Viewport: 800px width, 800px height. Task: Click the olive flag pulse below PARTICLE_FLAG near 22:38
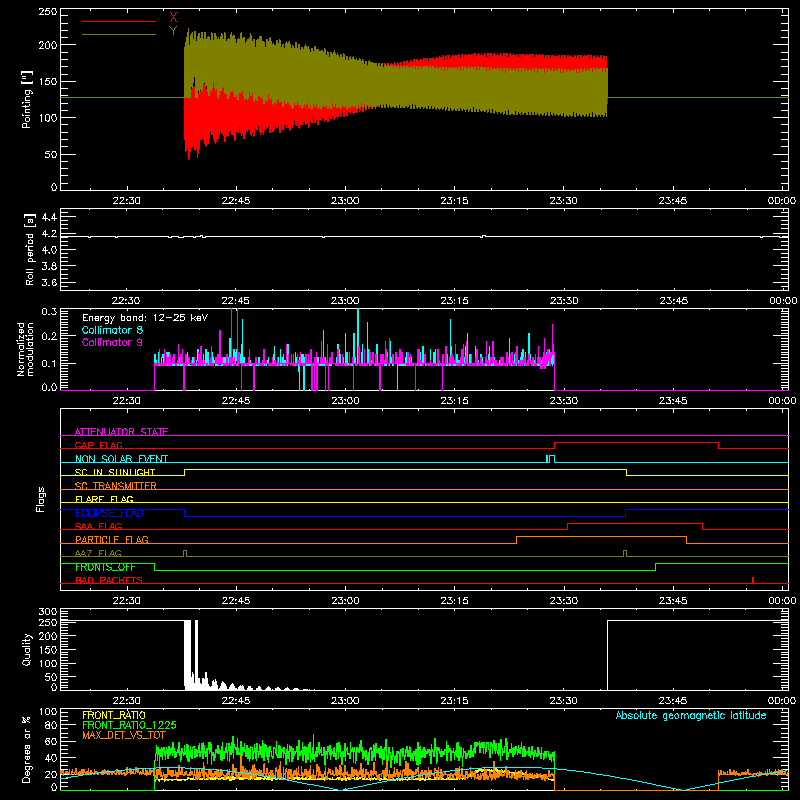[x=185, y=554]
